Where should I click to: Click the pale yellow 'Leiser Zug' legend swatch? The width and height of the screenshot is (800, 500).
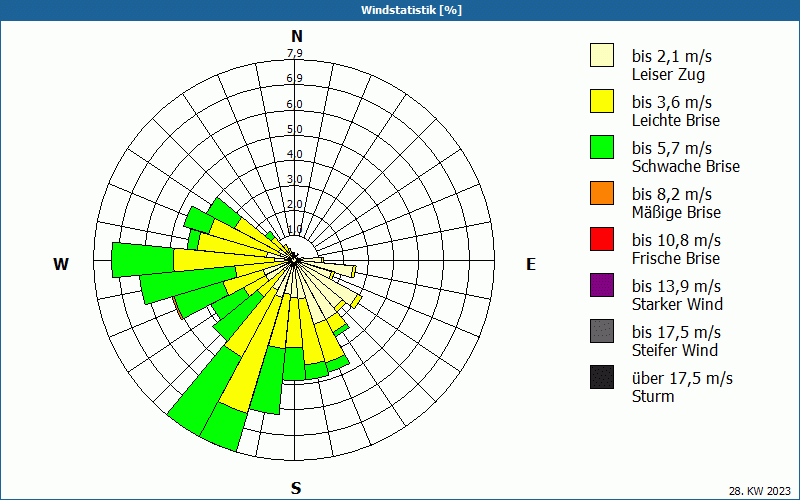pyautogui.click(x=601, y=55)
